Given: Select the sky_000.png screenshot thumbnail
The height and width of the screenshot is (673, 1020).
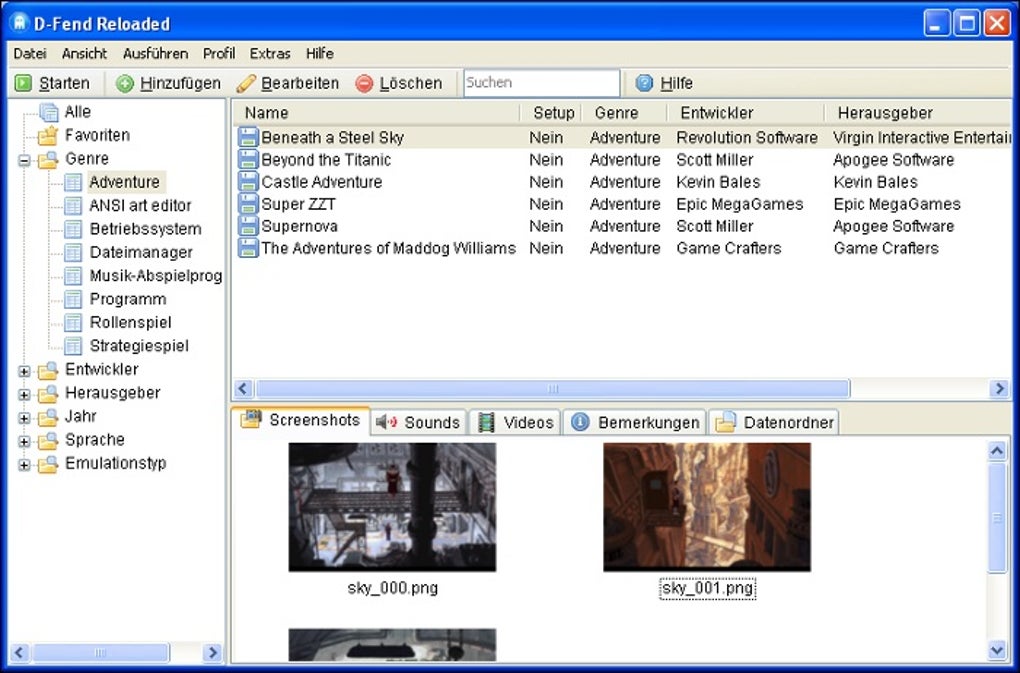Looking at the screenshot, I should pyautogui.click(x=392, y=507).
